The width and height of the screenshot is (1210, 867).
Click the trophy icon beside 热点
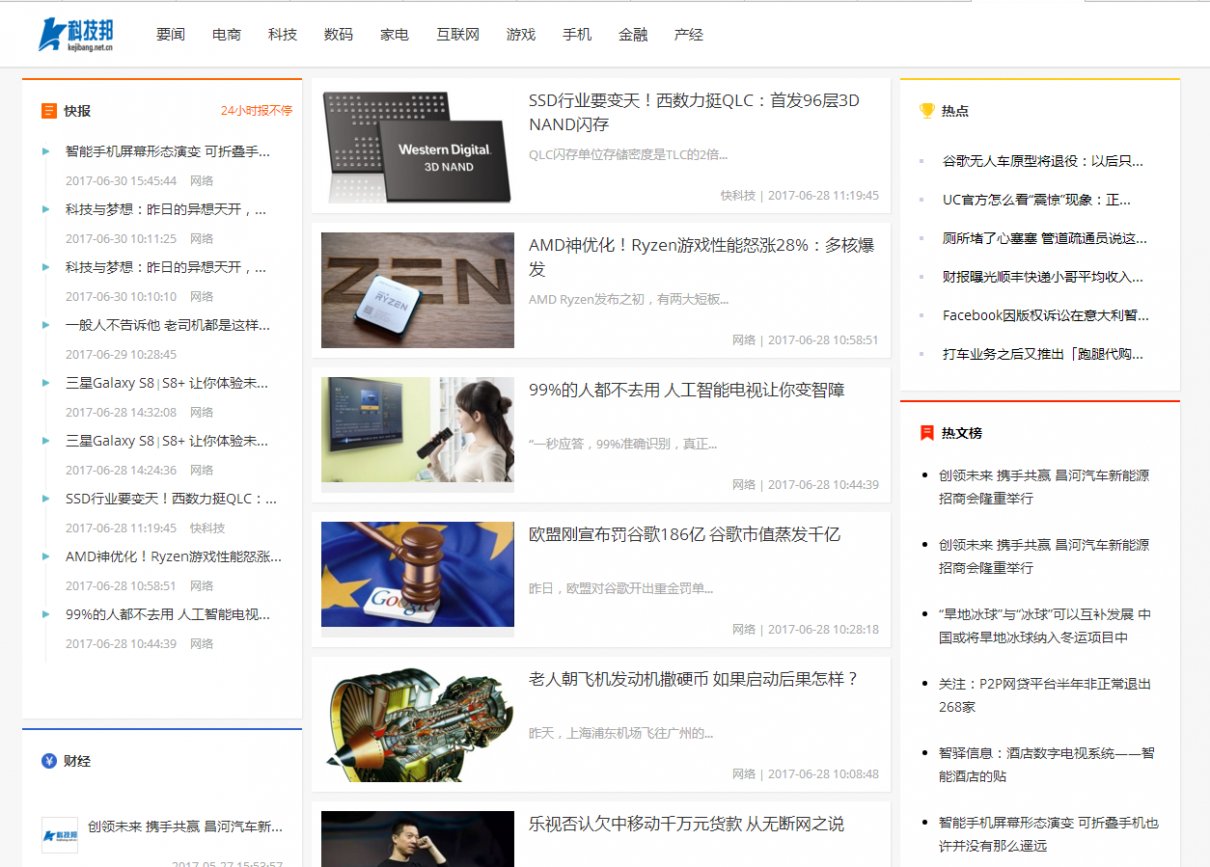(x=926, y=111)
